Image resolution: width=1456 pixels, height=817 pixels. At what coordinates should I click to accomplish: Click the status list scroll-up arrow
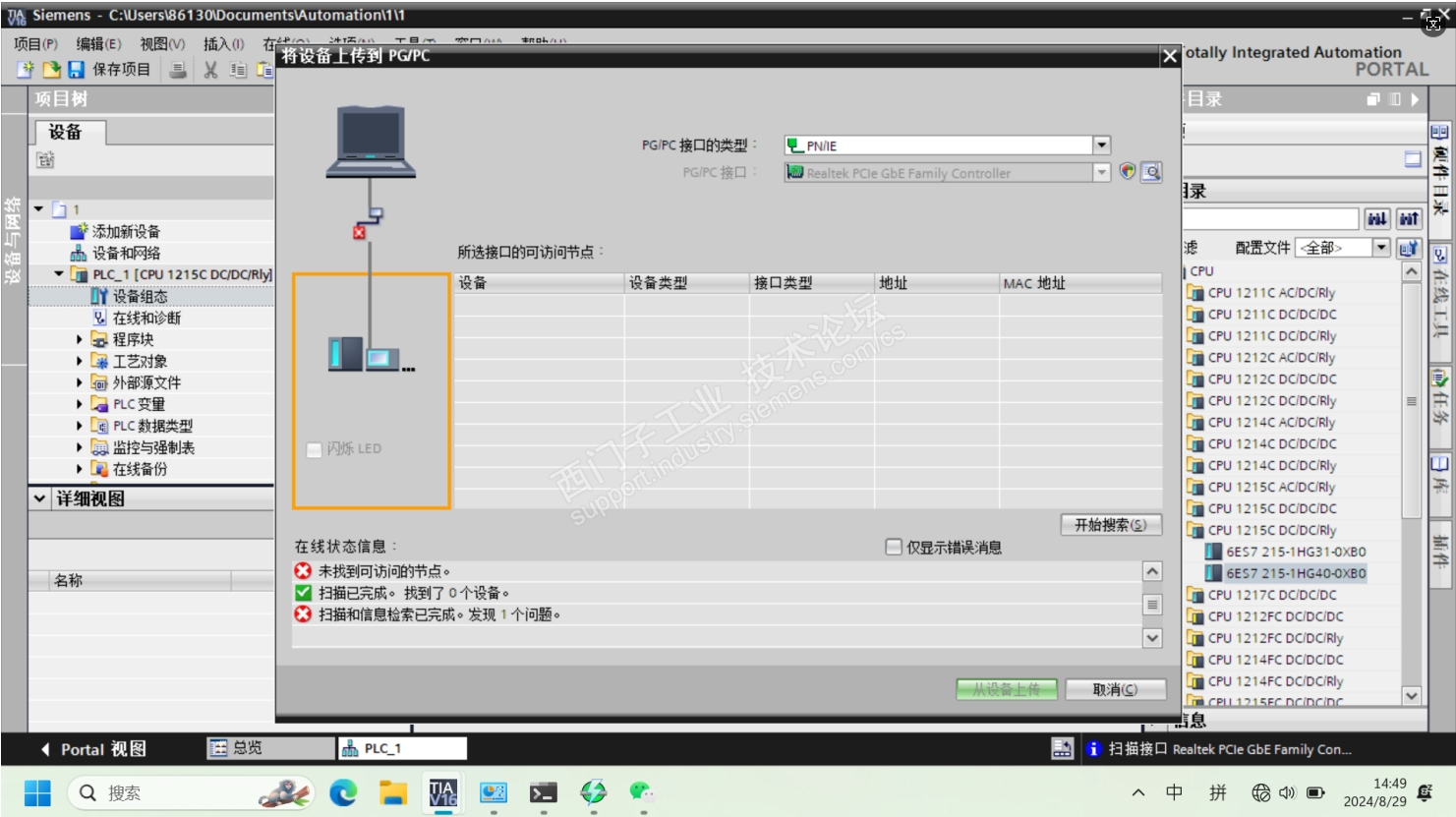[1152, 571]
